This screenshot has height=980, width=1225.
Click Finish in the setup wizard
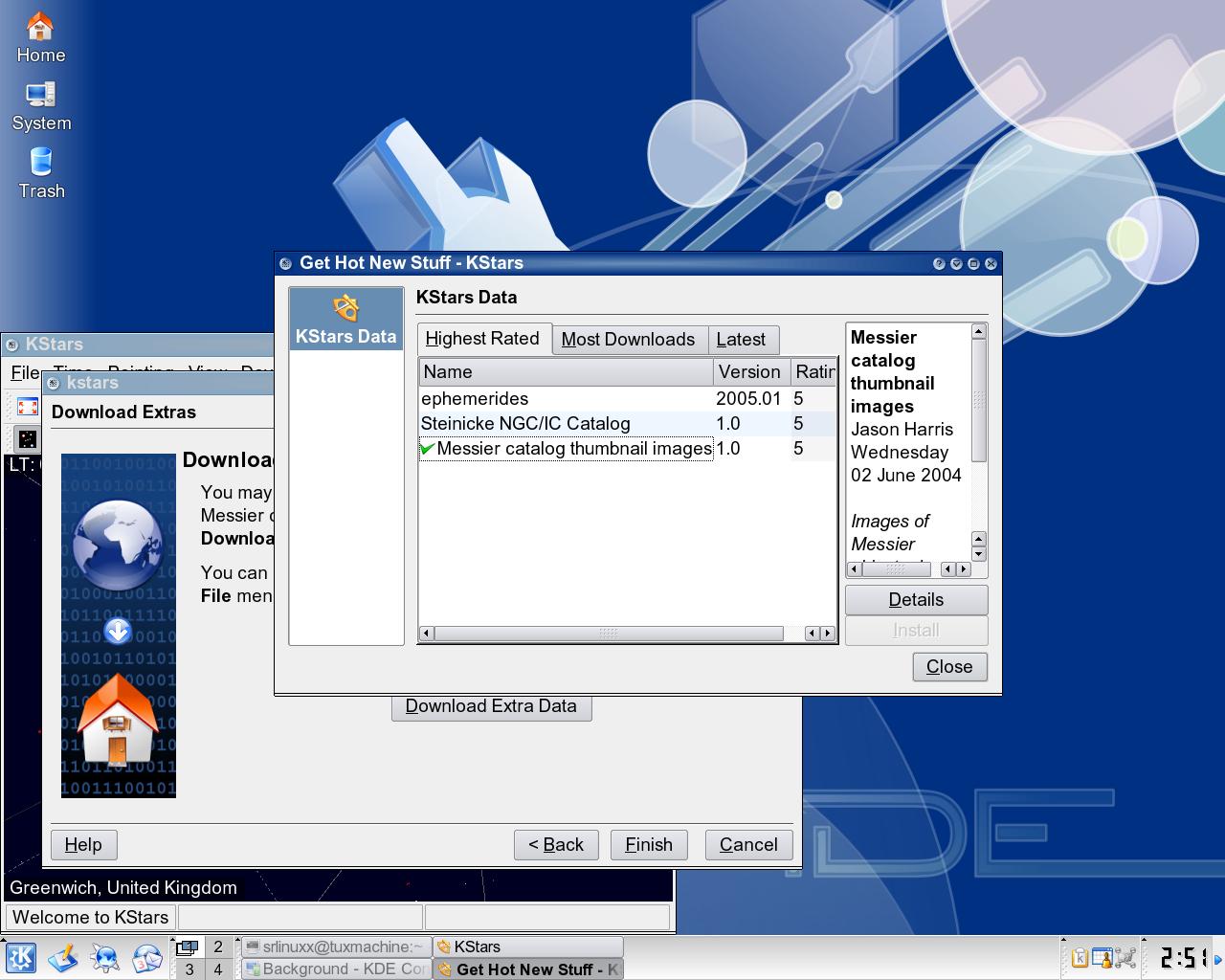pyautogui.click(x=649, y=845)
